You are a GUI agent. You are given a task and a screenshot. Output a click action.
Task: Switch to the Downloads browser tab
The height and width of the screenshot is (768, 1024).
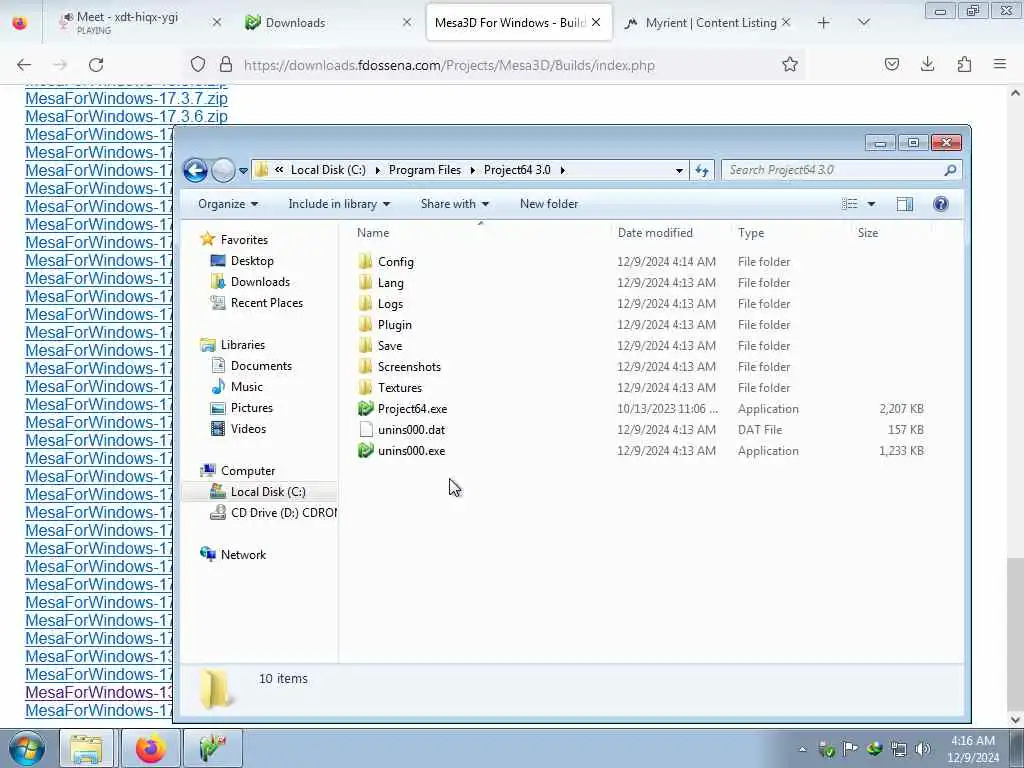[x=328, y=22]
